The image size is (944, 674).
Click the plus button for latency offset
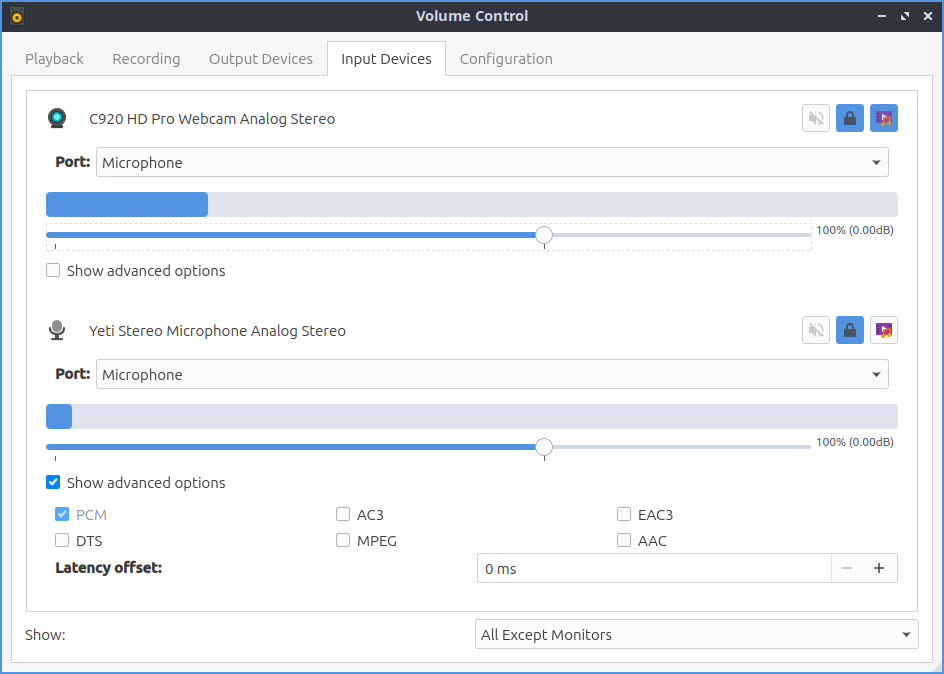click(879, 568)
